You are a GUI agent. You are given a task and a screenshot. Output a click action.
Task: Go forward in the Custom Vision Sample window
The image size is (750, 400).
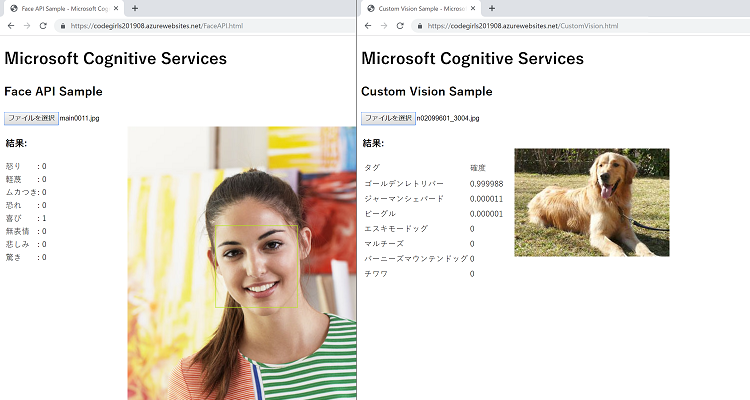[x=384, y=26]
